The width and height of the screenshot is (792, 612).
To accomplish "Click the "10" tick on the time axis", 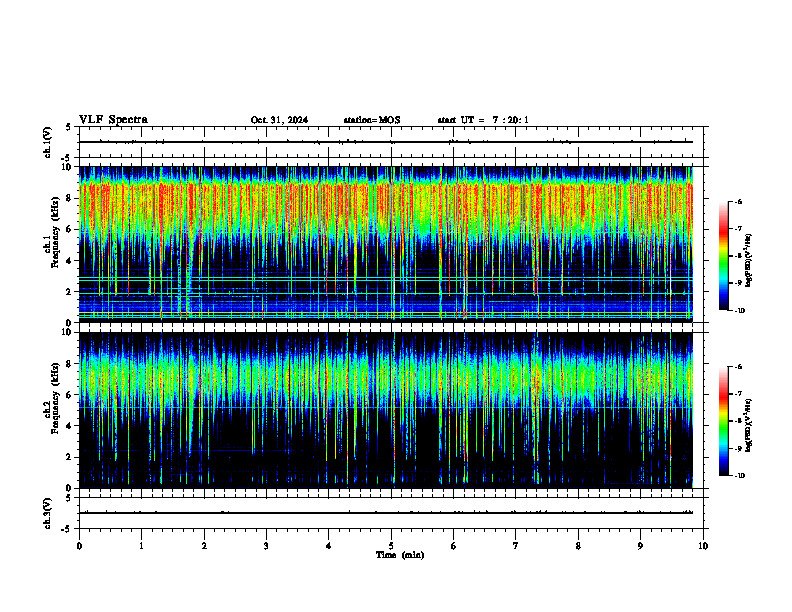I will coord(703,546).
